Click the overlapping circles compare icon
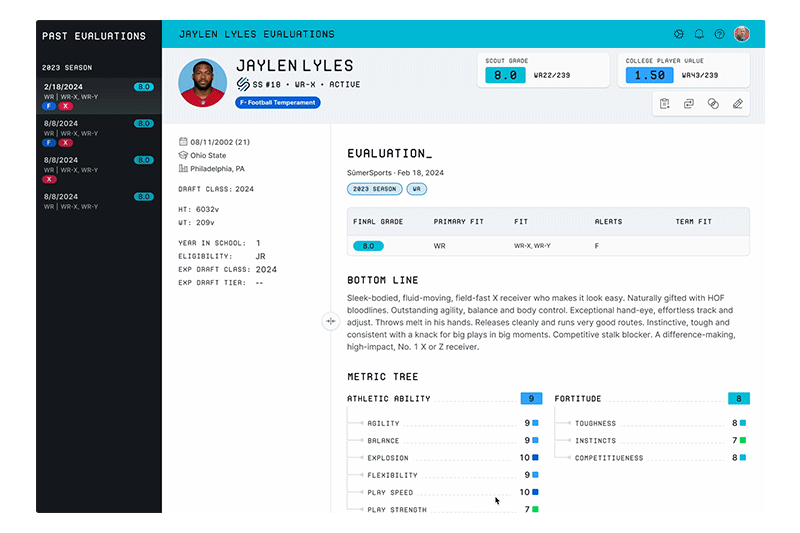800x533 pixels. tap(713, 103)
